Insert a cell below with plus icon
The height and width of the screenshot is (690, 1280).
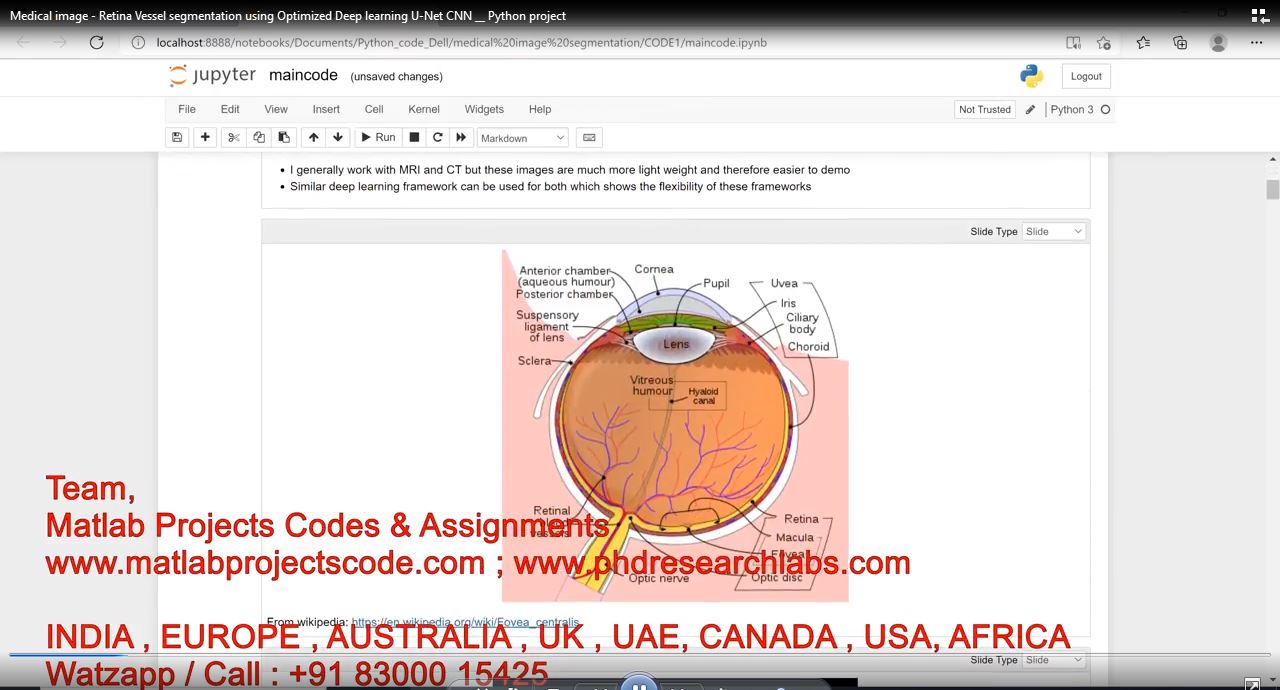[x=205, y=138]
